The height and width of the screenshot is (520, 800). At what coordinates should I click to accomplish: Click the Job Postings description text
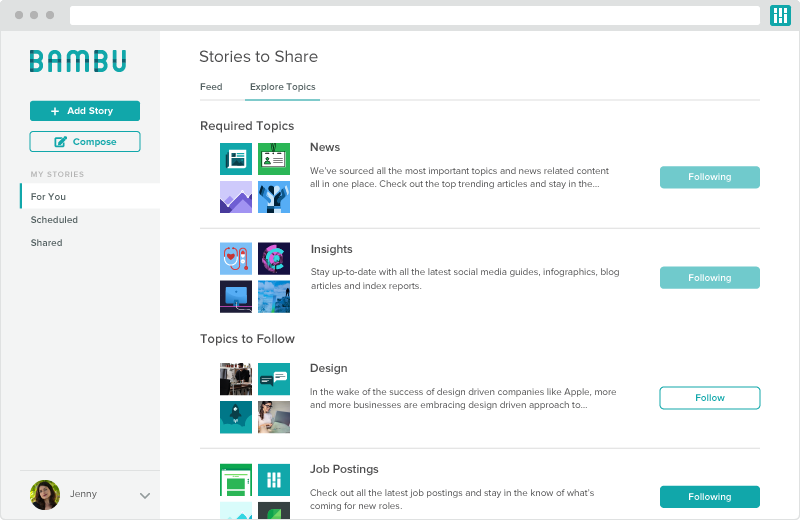452,499
